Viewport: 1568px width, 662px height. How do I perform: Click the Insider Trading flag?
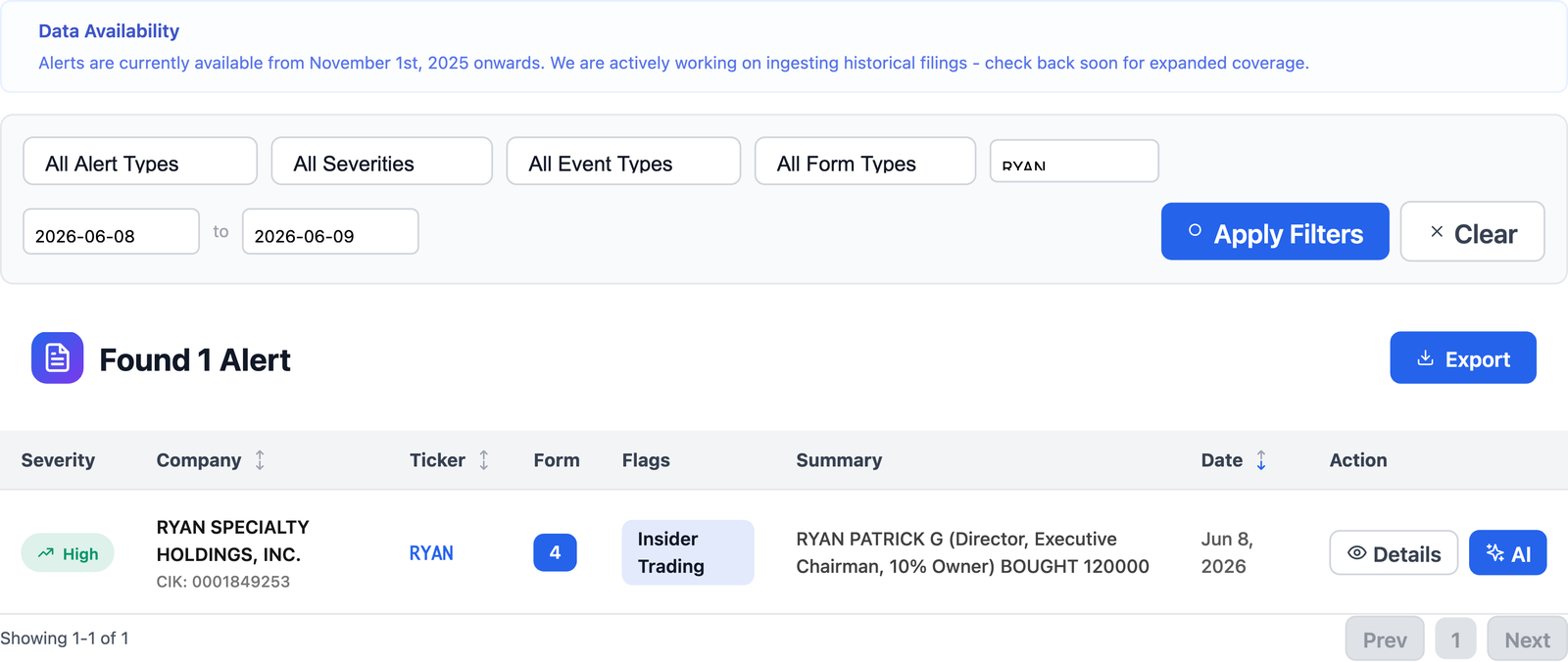[688, 552]
